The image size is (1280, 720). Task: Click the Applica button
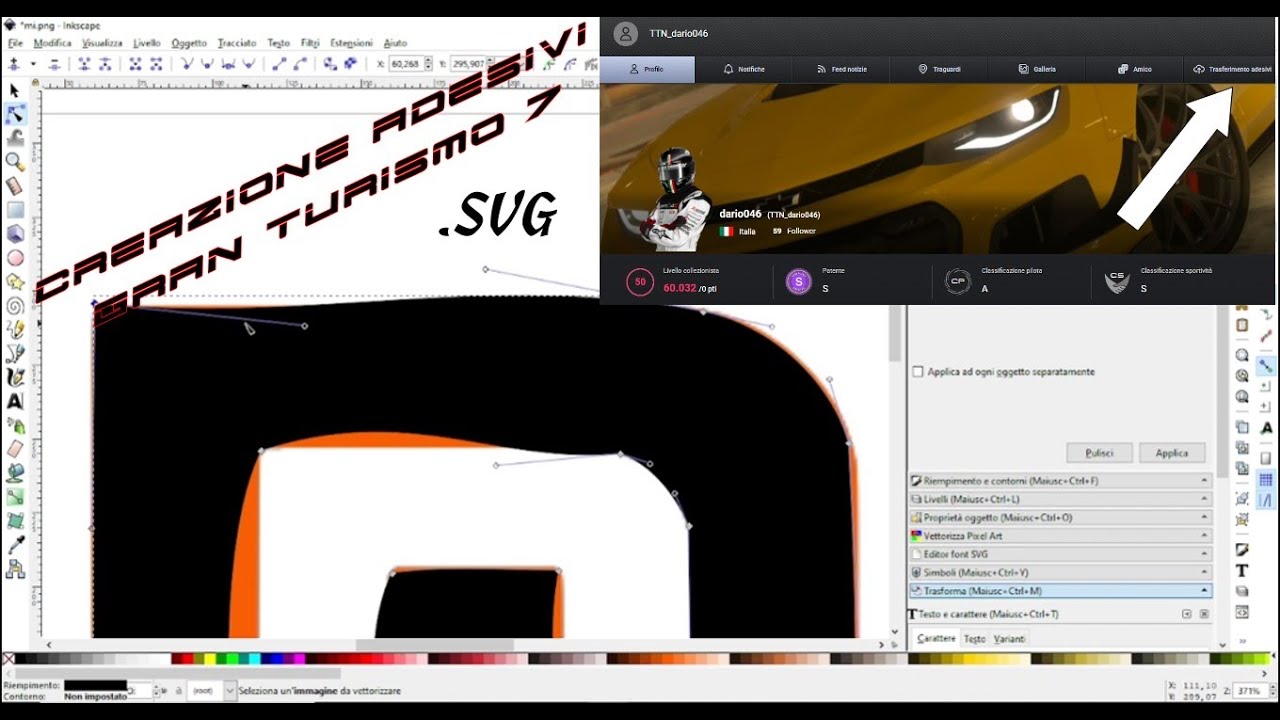1172,453
